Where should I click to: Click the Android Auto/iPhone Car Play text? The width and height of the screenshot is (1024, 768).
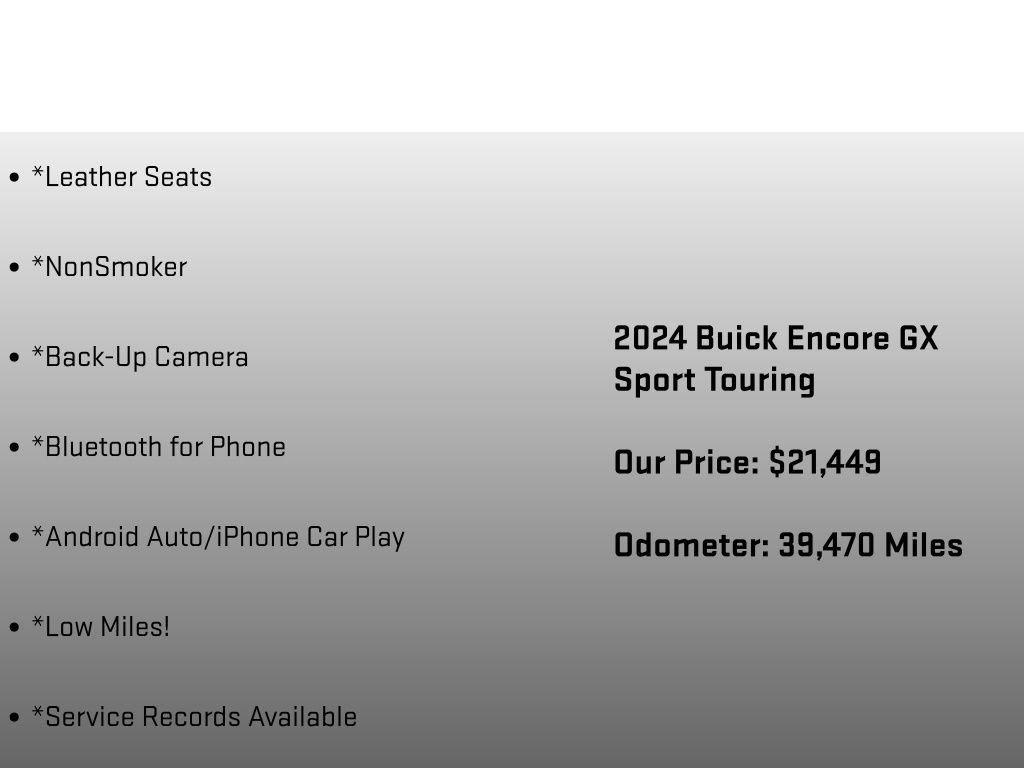click(219, 537)
